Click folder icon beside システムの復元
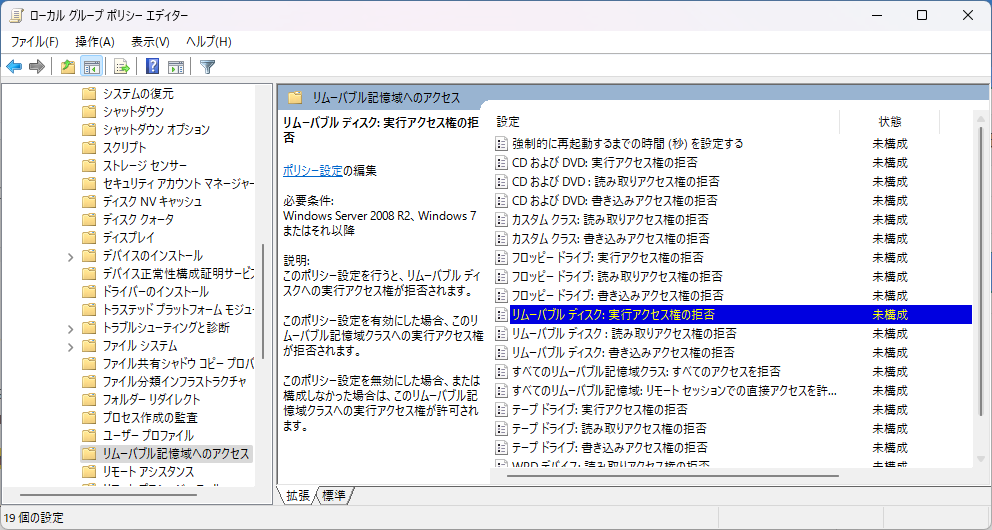The height and width of the screenshot is (530, 992). [x=89, y=94]
